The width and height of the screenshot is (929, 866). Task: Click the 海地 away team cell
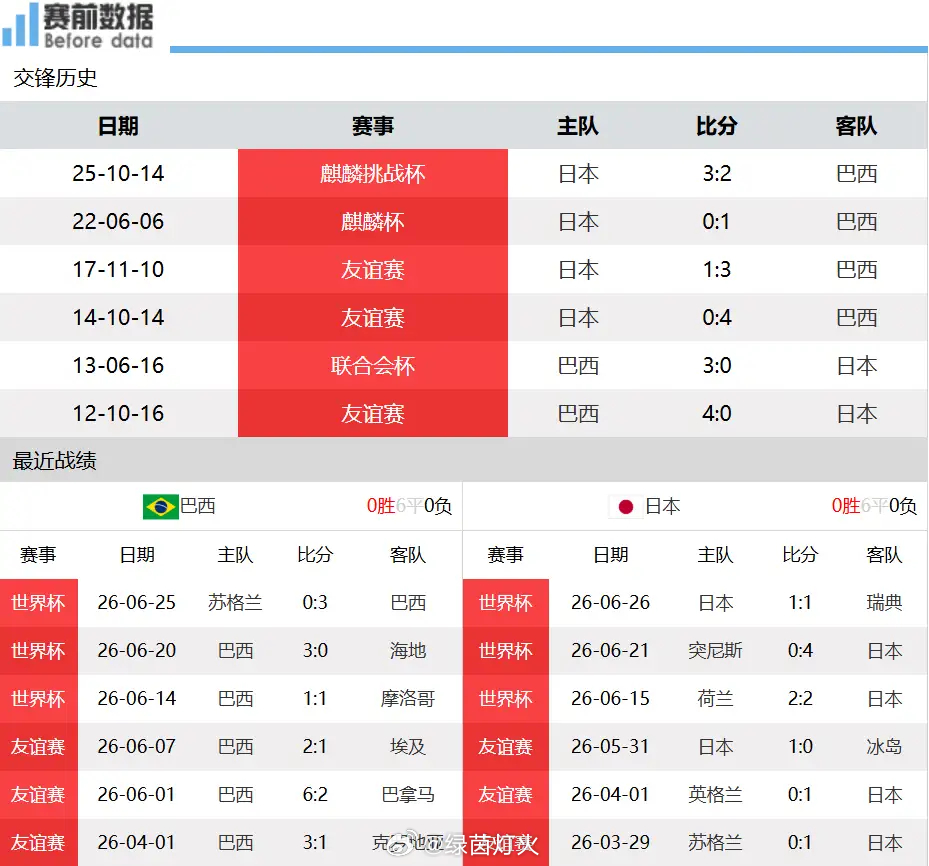click(x=408, y=650)
